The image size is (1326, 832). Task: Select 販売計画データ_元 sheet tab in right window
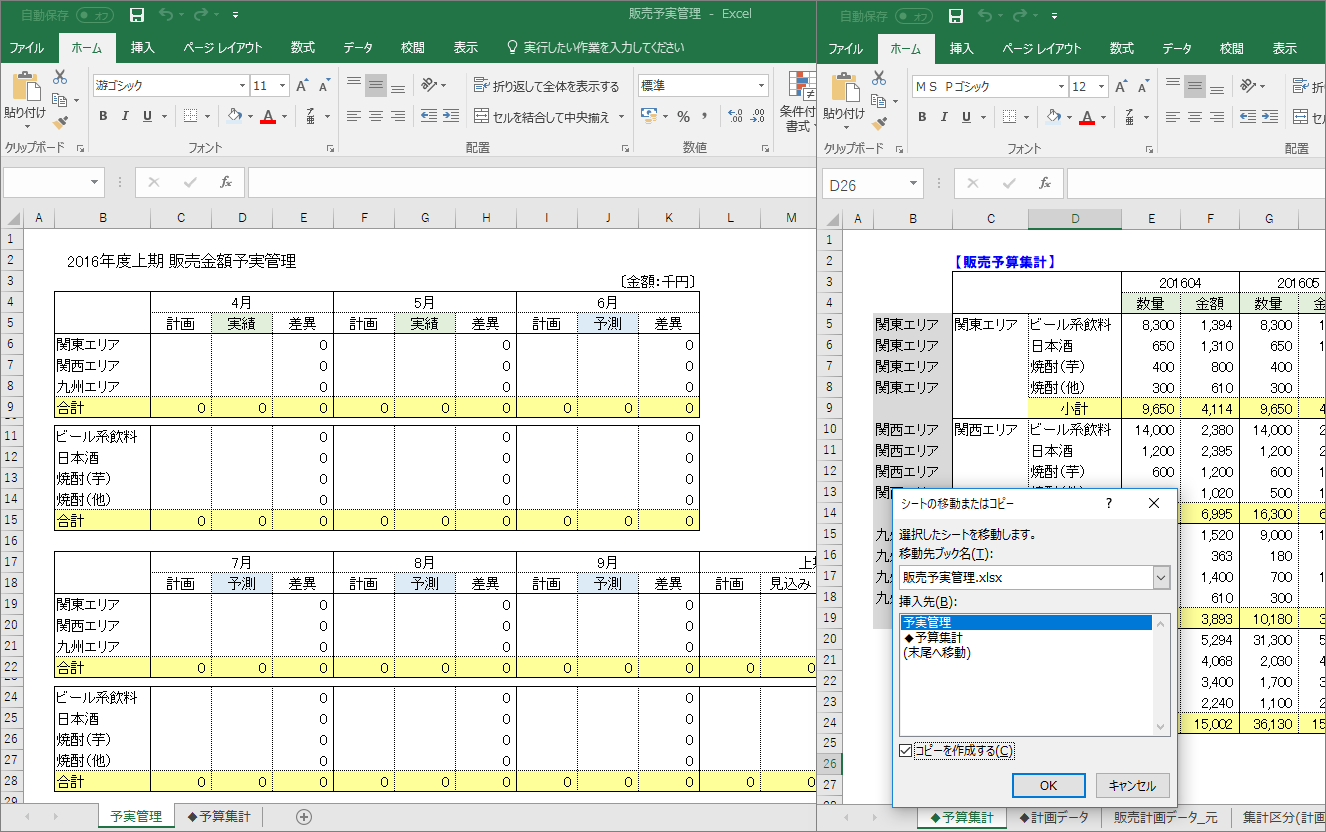(1166, 817)
